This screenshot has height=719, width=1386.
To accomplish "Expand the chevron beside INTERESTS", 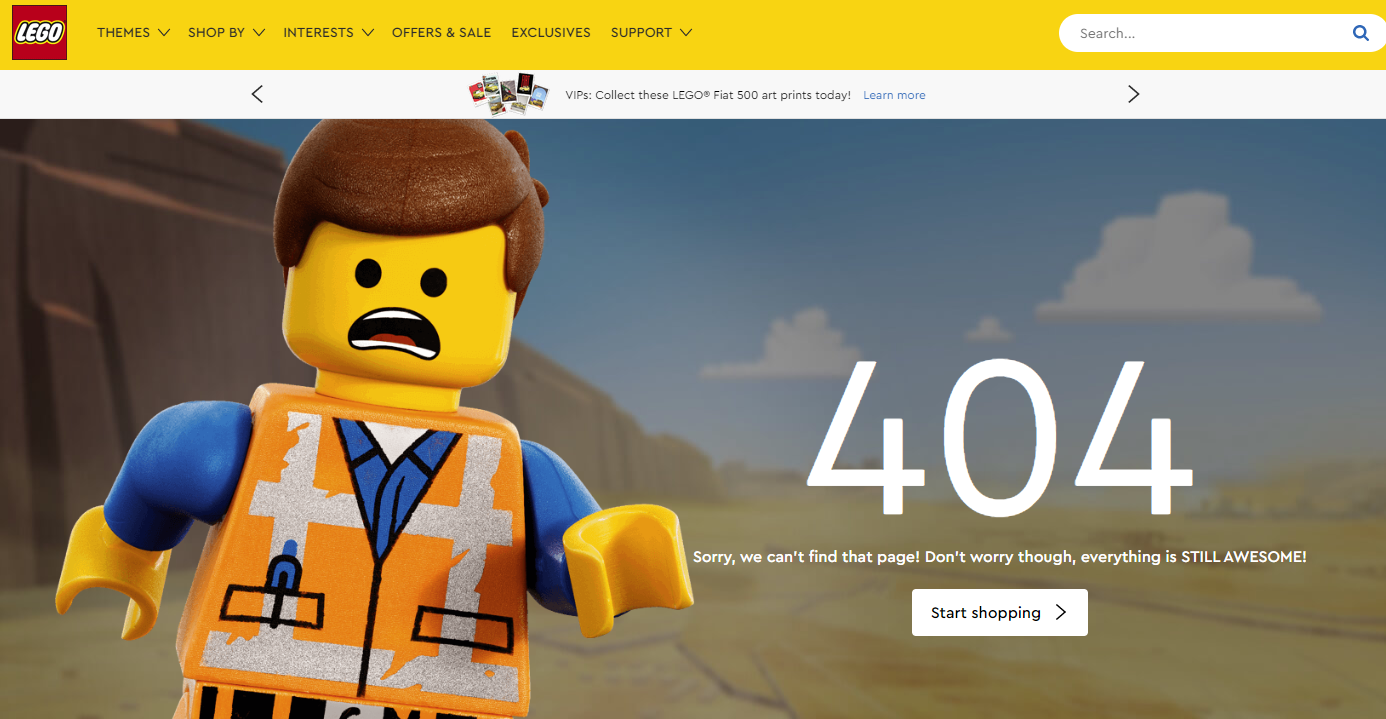I will [x=368, y=33].
